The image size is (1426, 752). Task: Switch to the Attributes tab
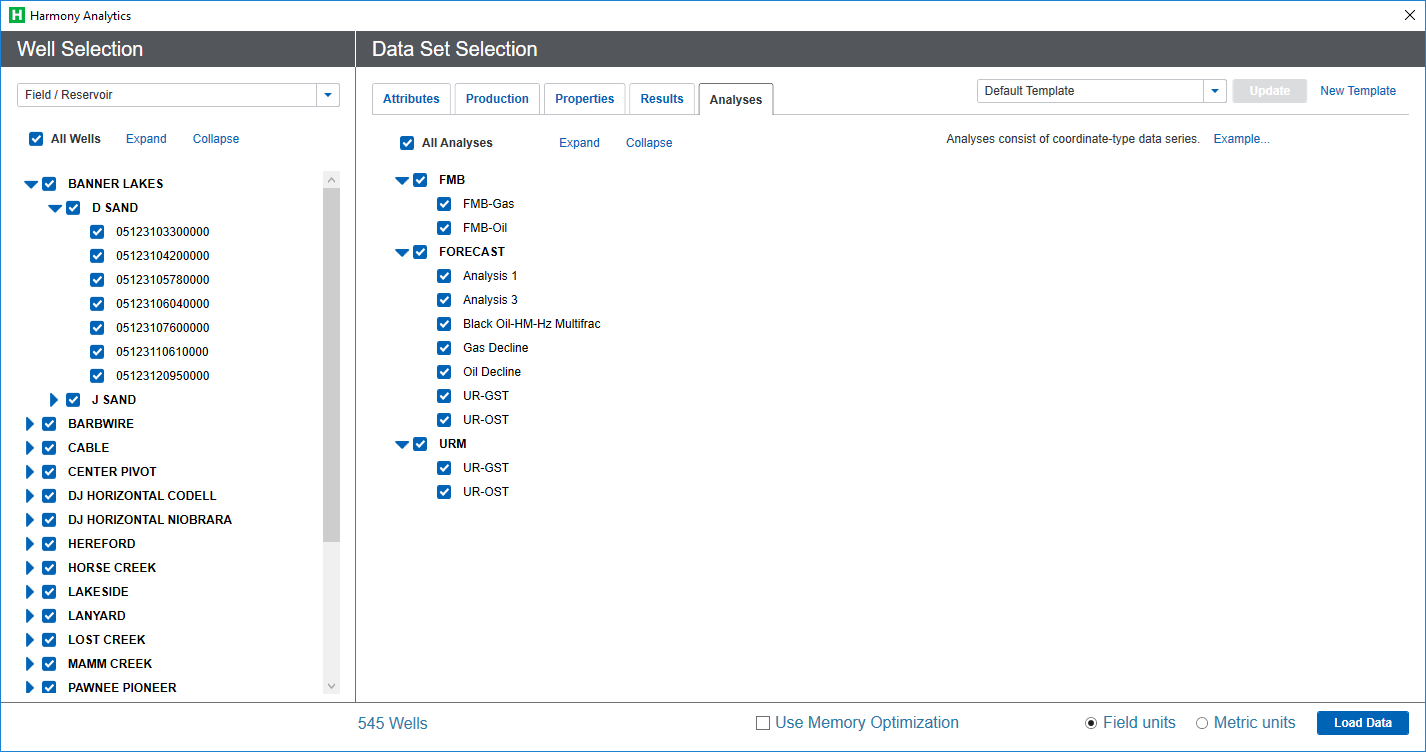(411, 99)
